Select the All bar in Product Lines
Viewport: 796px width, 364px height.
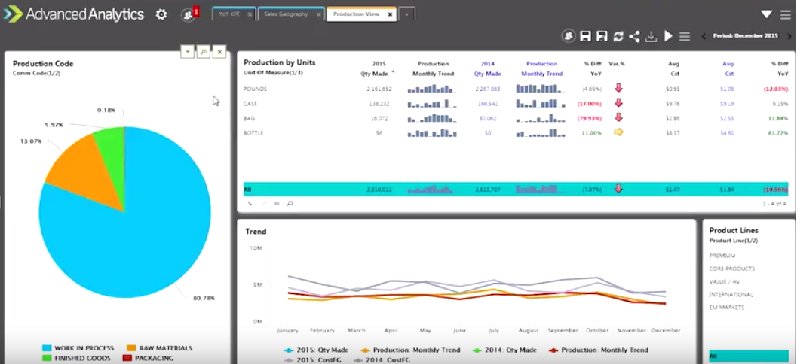point(749,356)
